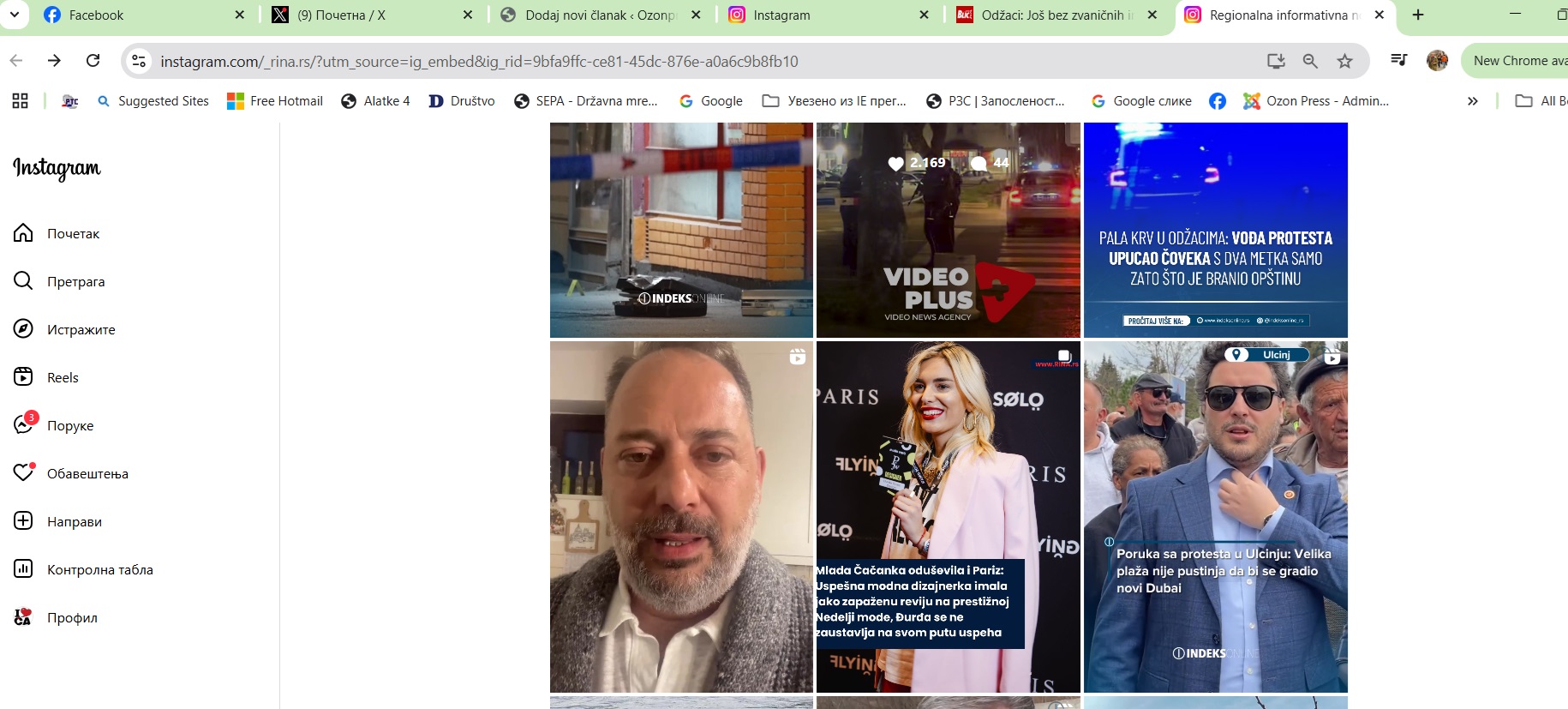Open the tab search dropdown arrow
The height and width of the screenshot is (709, 1568).
(15, 15)
